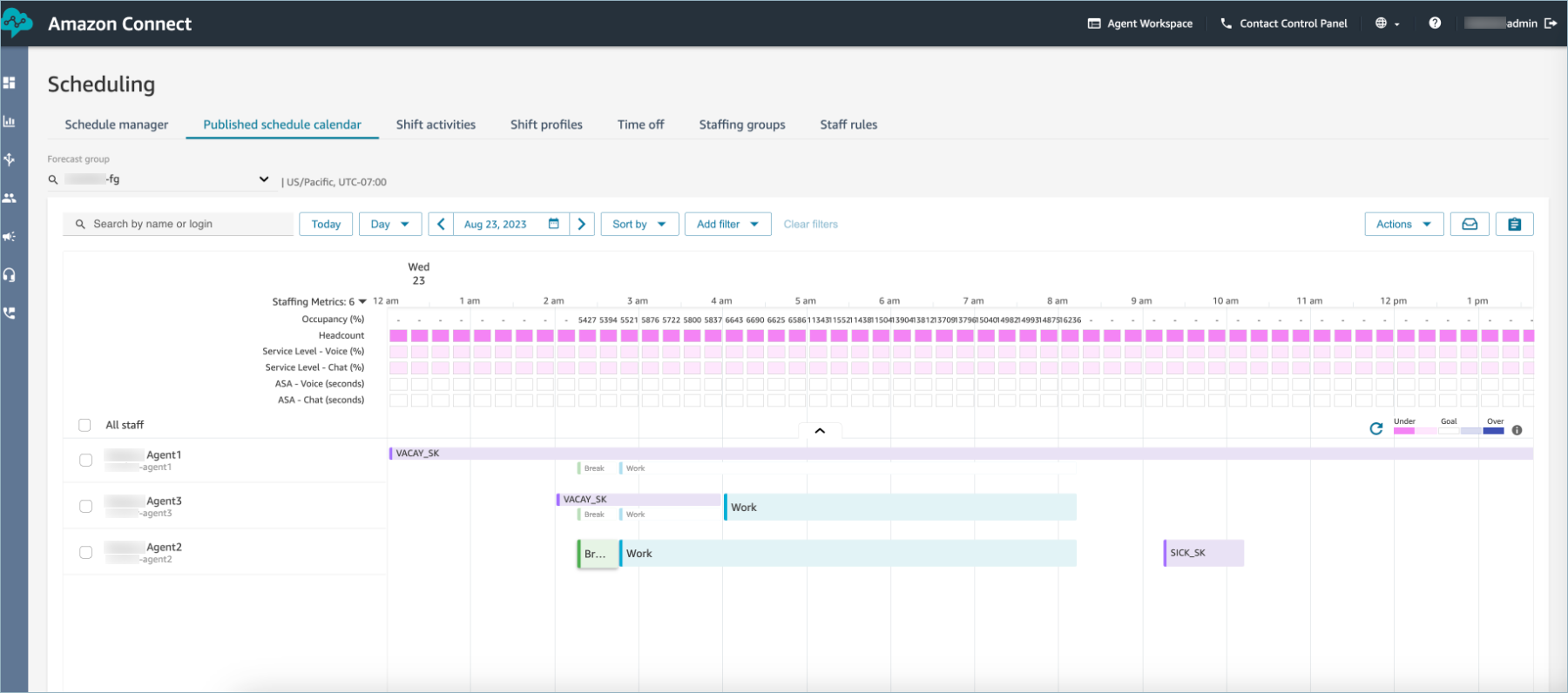The height and width of the screenshot is (693, 1568).
Task: Check the box for Agent1
Action: pyautogui.click(x=85, y=460)
